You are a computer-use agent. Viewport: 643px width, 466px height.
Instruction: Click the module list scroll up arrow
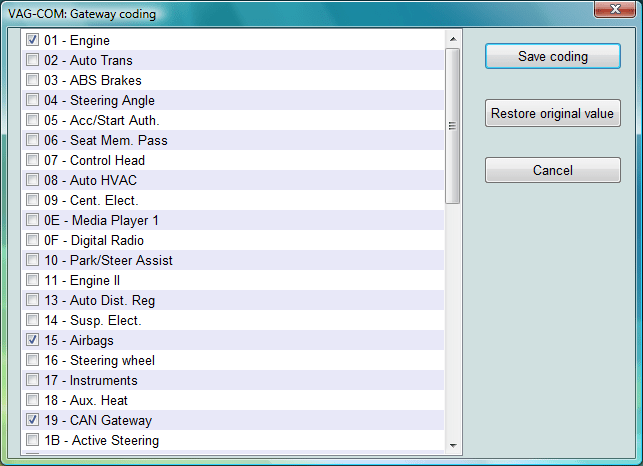(453, 39)
